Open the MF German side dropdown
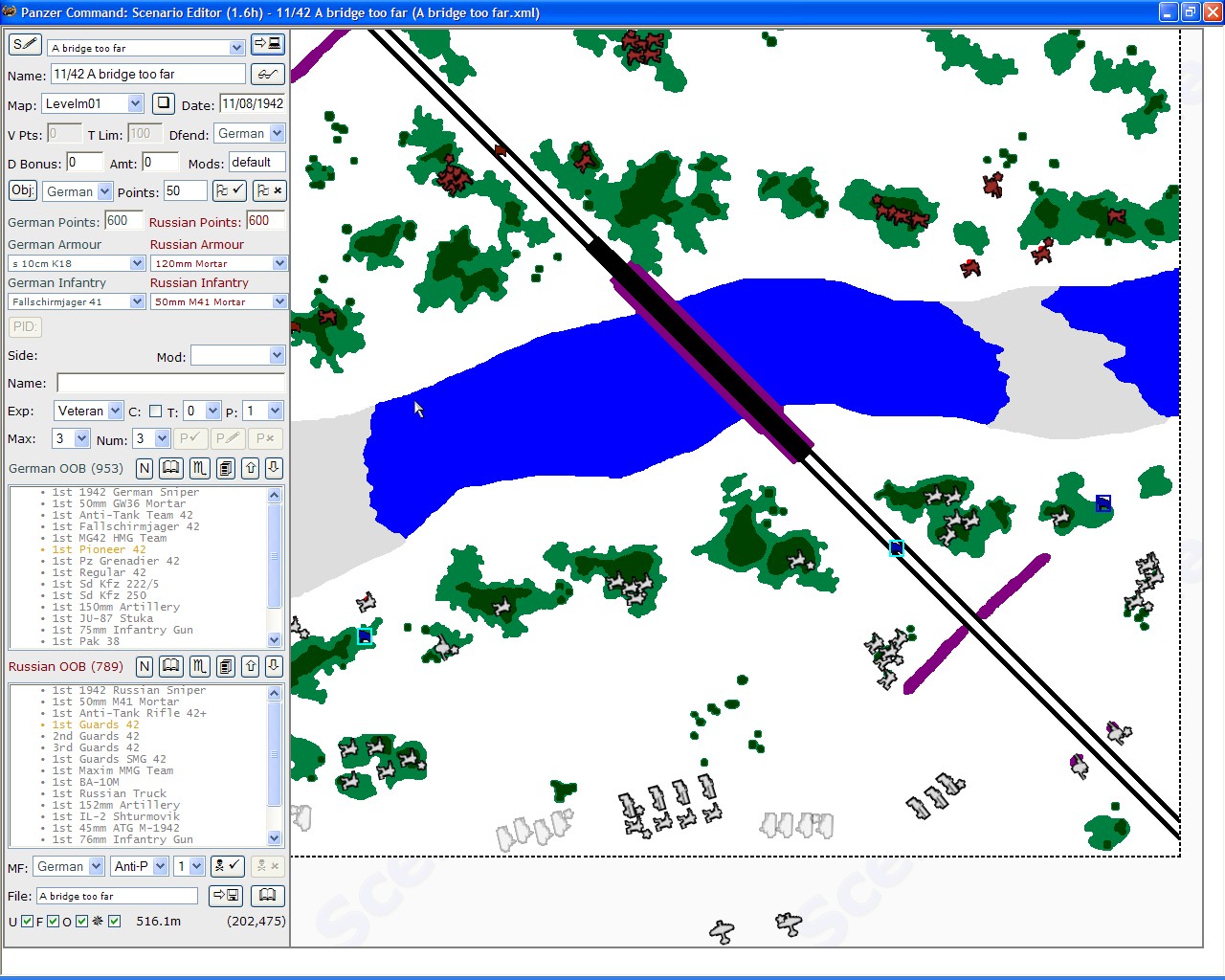The image size is (1225, 980). click(96, 866)
